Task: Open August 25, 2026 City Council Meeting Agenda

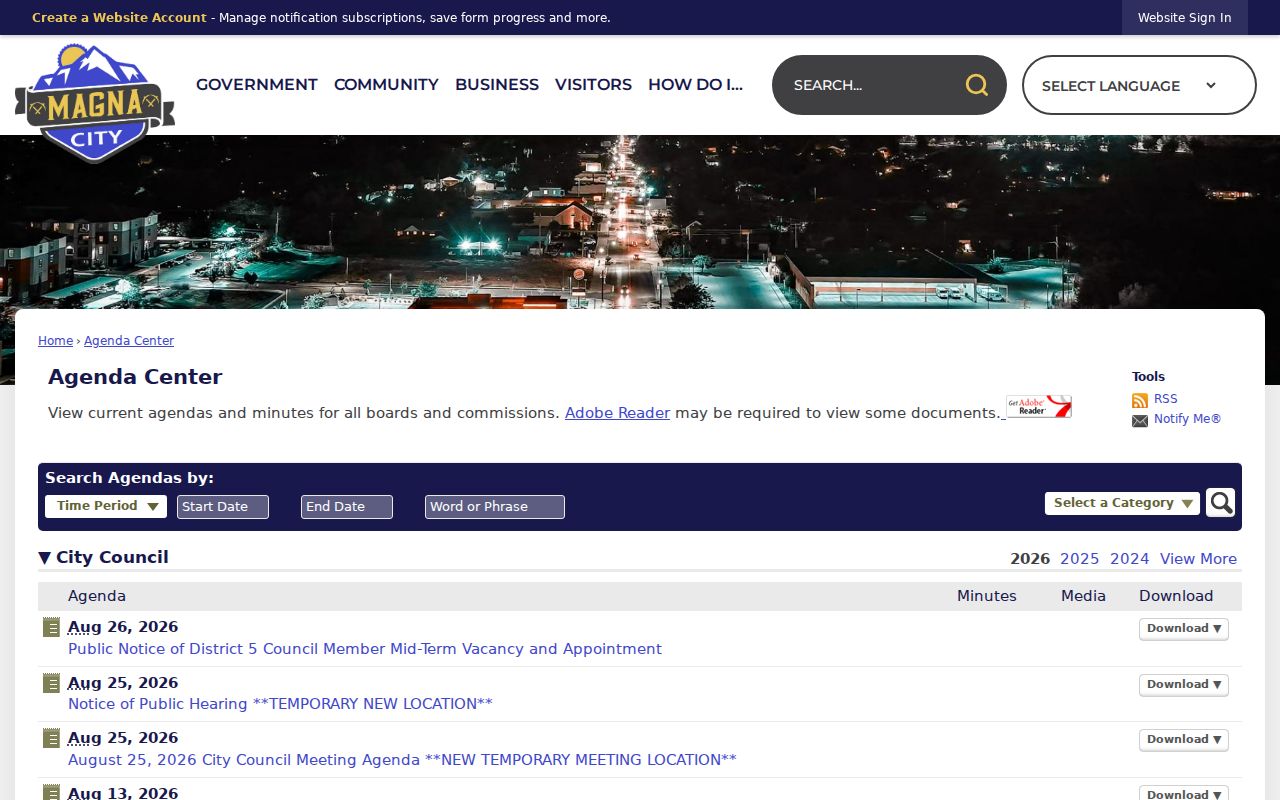Action: (x=402, y=760)
